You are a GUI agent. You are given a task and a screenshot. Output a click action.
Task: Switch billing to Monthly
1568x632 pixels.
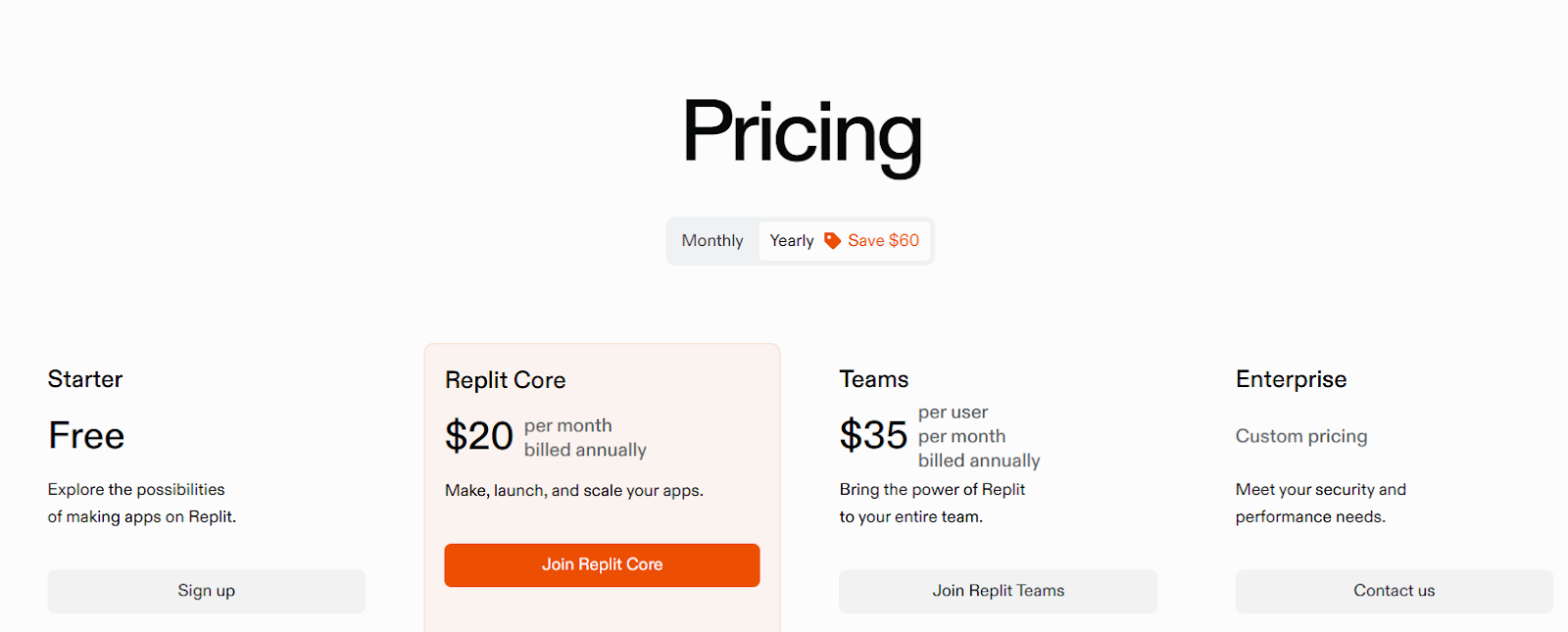point(712,241)
